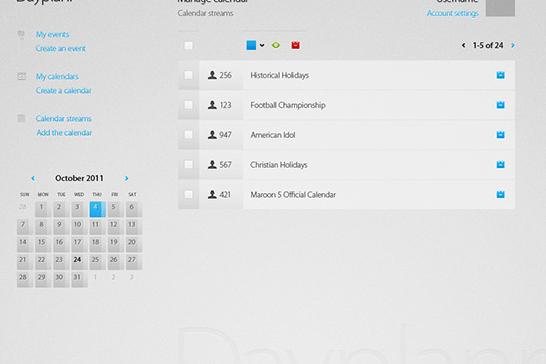Select the Christian Holidays calendar name
The width and height of the screenshot is (546, 364).
click(x=279, y=165)
